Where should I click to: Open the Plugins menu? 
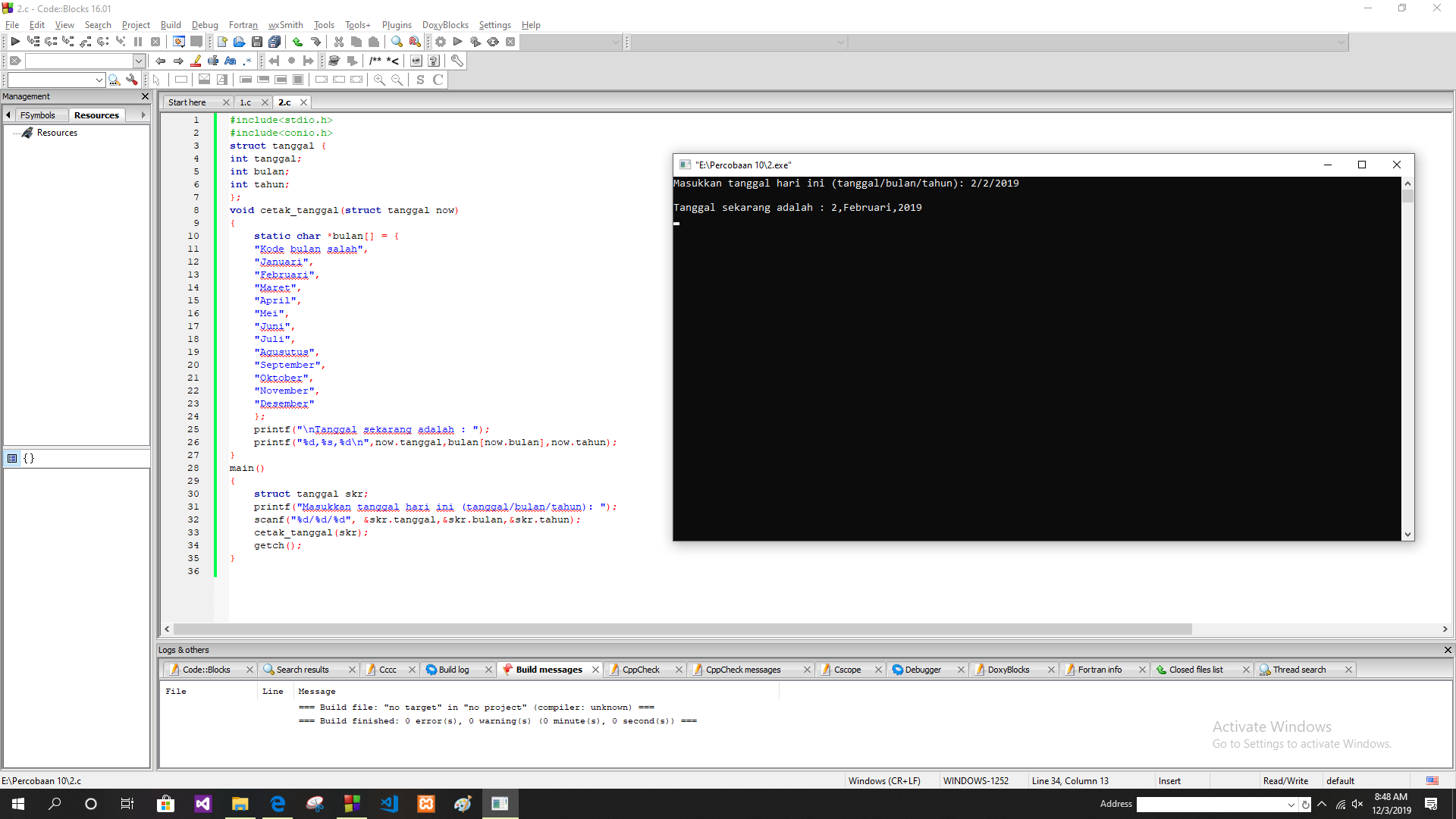pyautogui.click(x=397, y=25)
